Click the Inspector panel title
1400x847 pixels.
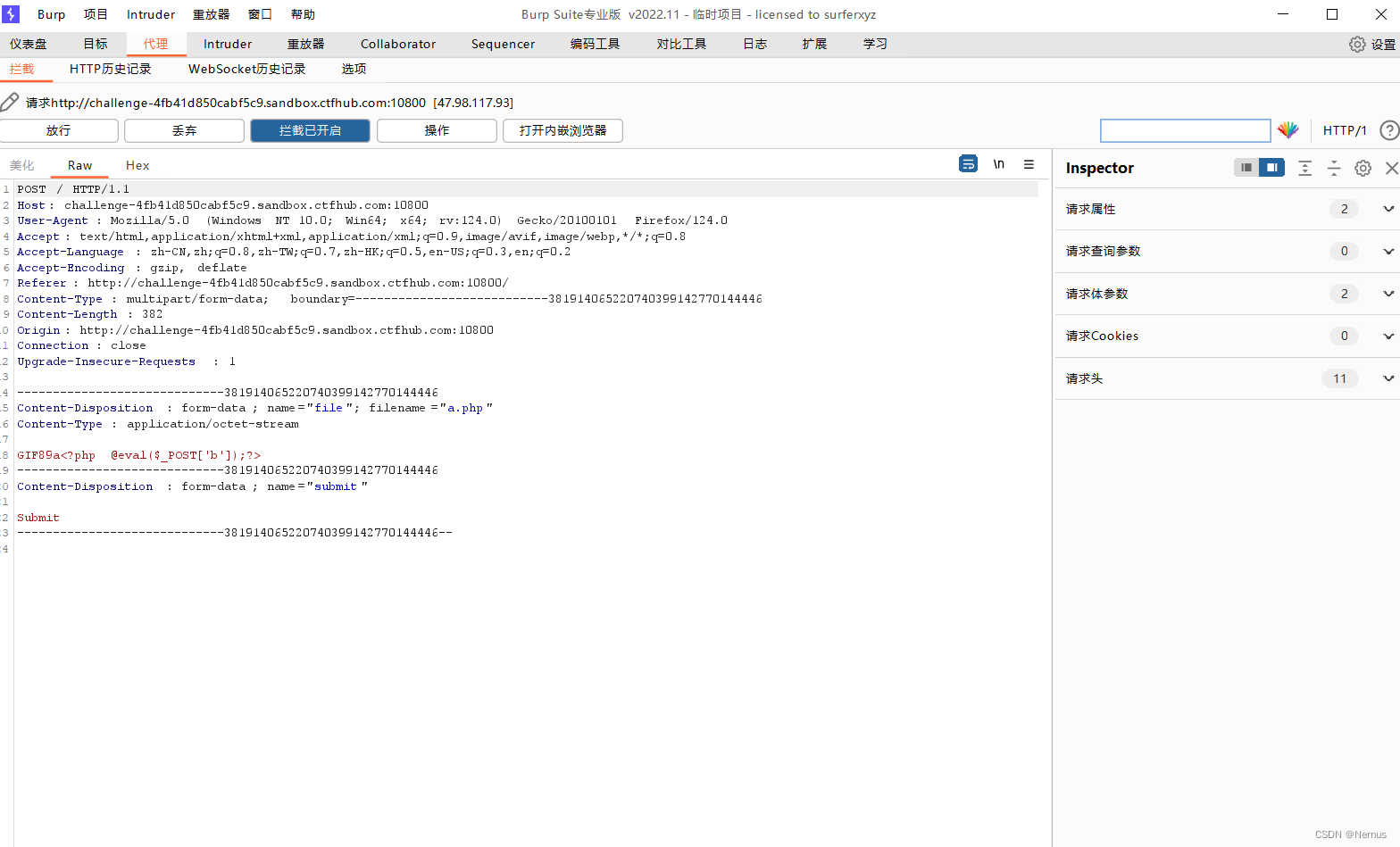tap(1099, 168)
